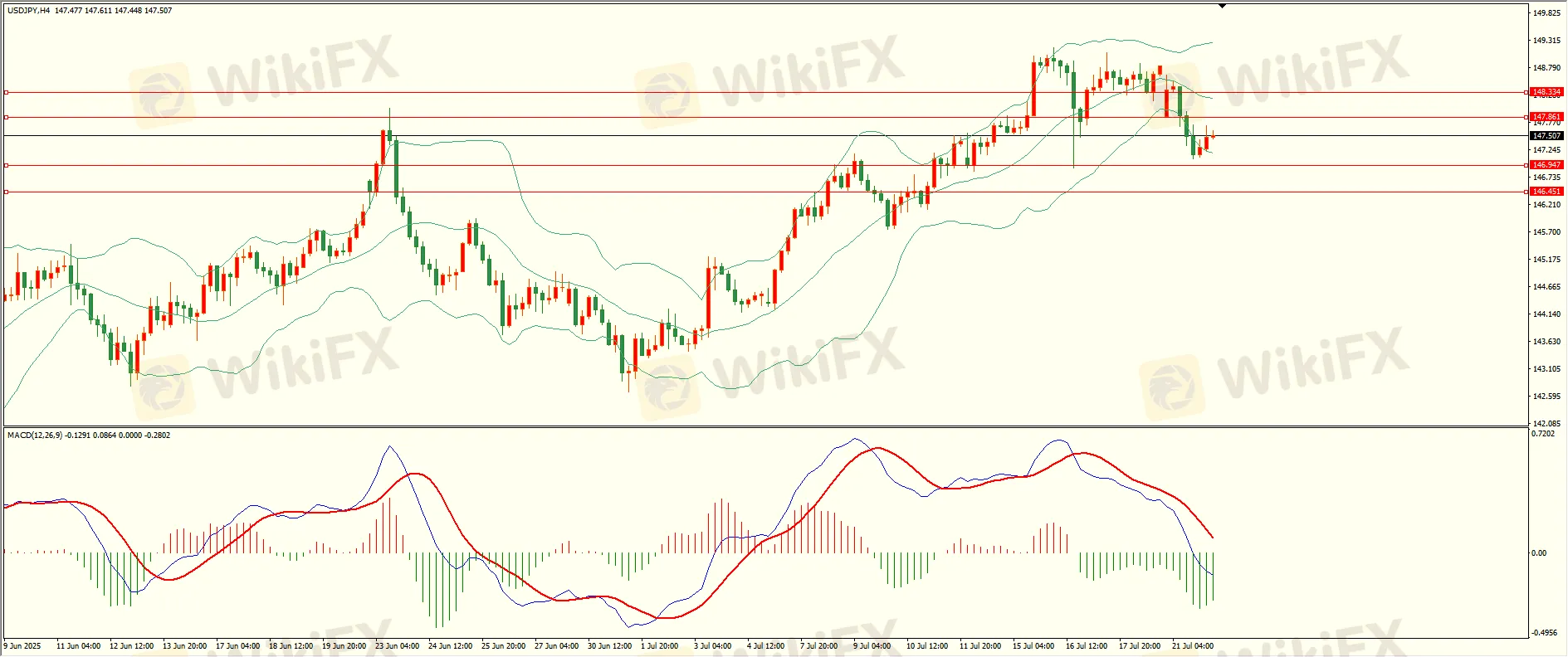Image resolution: width=1568 pixels, height=657 pixels.
Task: Click the 143.105 price axis value
Action: [x=1546, y=369]
